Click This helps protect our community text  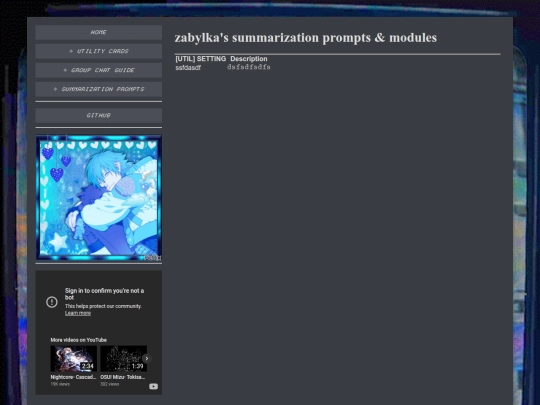click(x=103, y=306)
